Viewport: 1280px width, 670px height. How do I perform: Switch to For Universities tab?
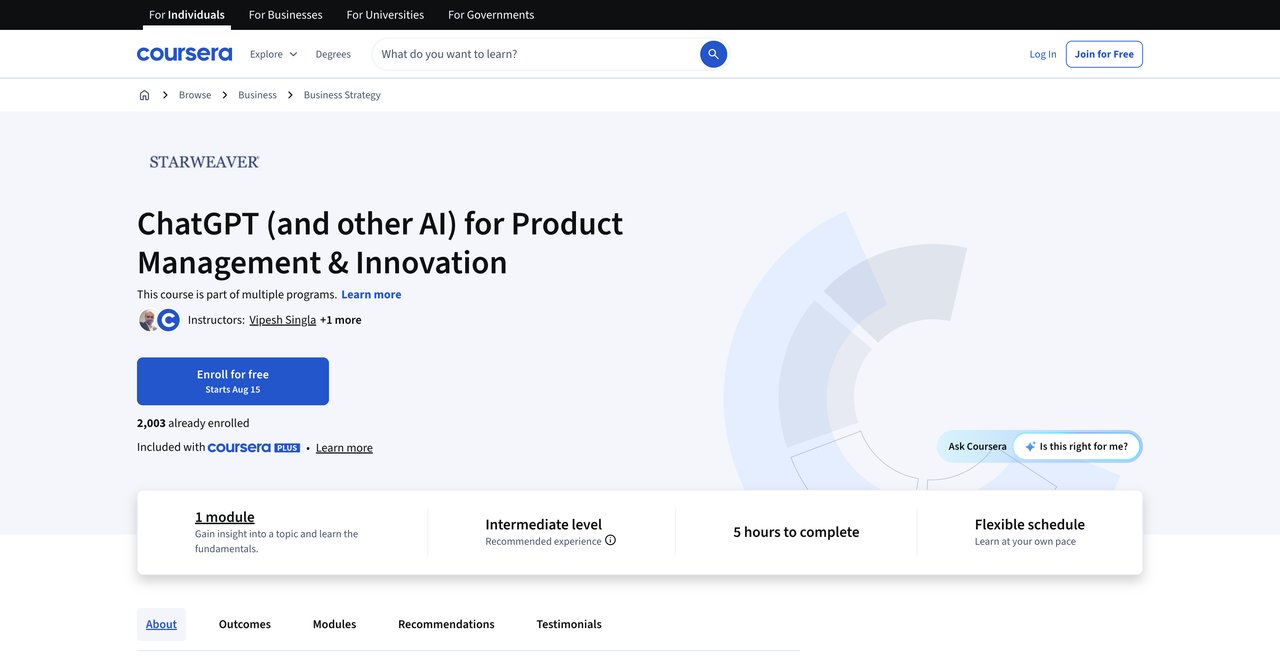pyautogui.click(x=385, y=15)
